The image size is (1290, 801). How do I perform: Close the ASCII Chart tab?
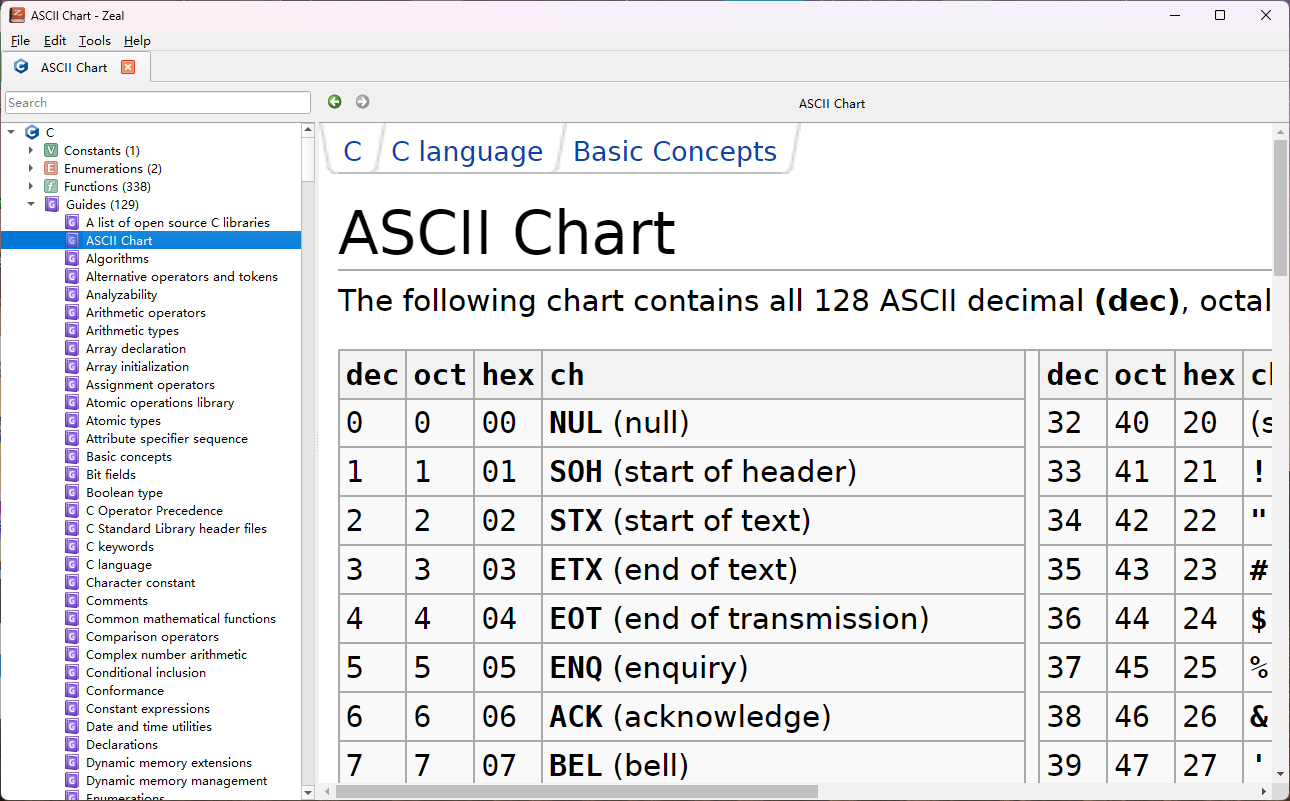click(128, 67)
